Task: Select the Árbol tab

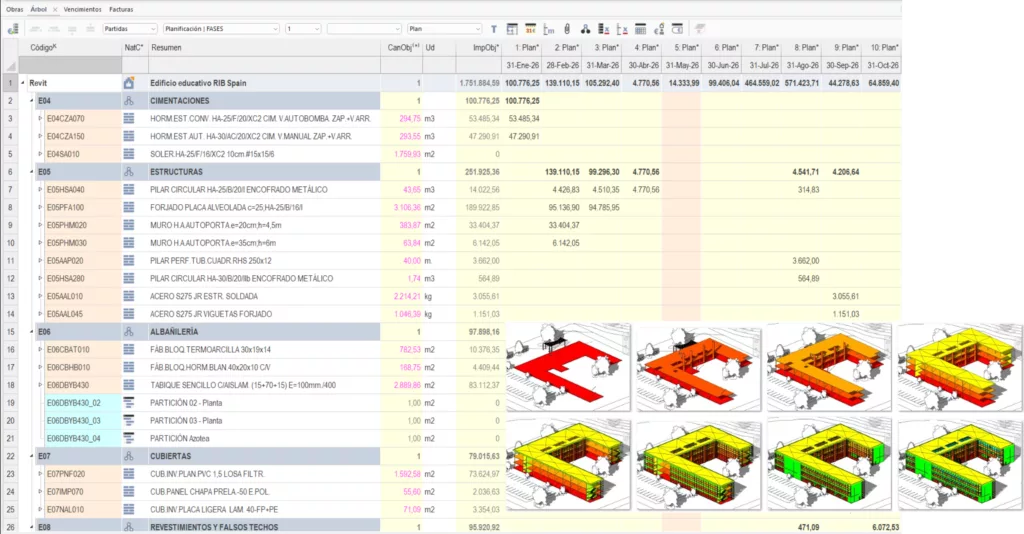Action: pos(39,10)
